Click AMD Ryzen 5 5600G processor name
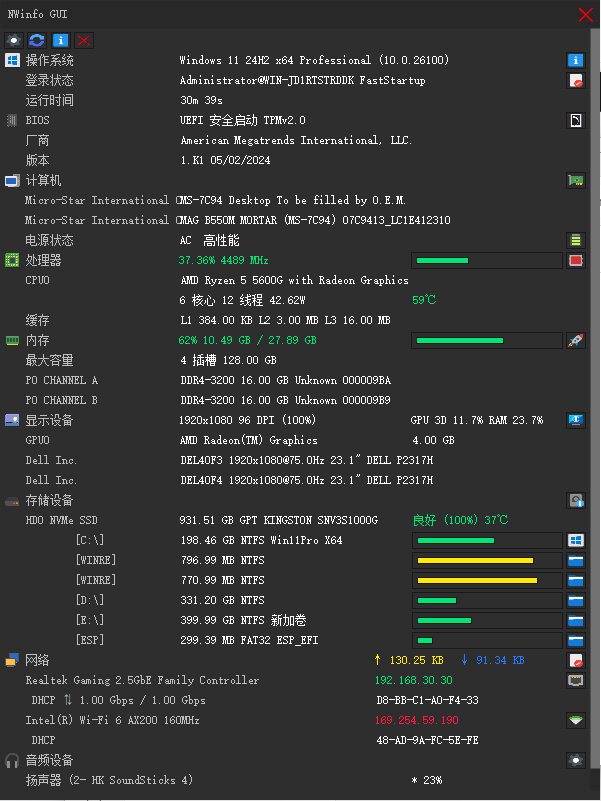The width and height of the screenshot is (601, 801). click(x=294, y=280)
